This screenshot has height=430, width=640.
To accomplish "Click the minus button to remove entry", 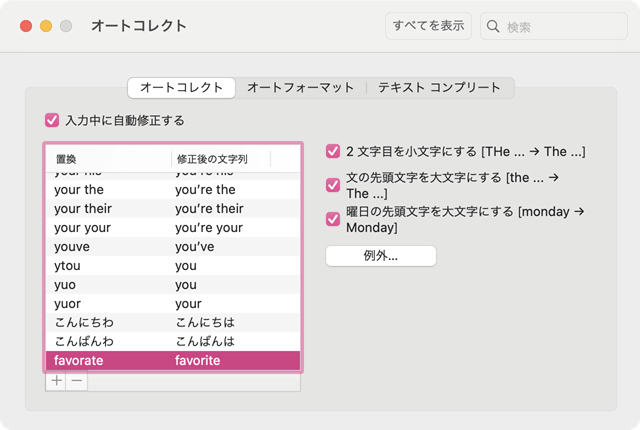I will pos(77,381).
